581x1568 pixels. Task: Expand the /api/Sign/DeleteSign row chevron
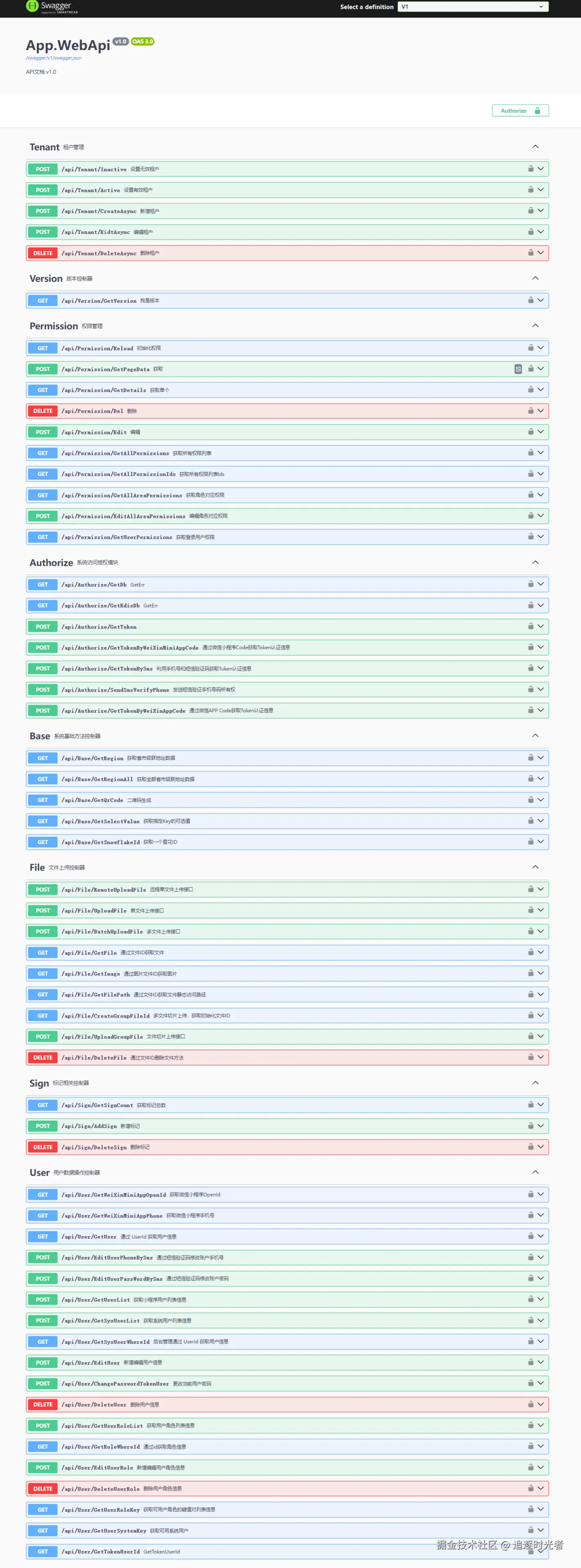tap(540, 1147)
